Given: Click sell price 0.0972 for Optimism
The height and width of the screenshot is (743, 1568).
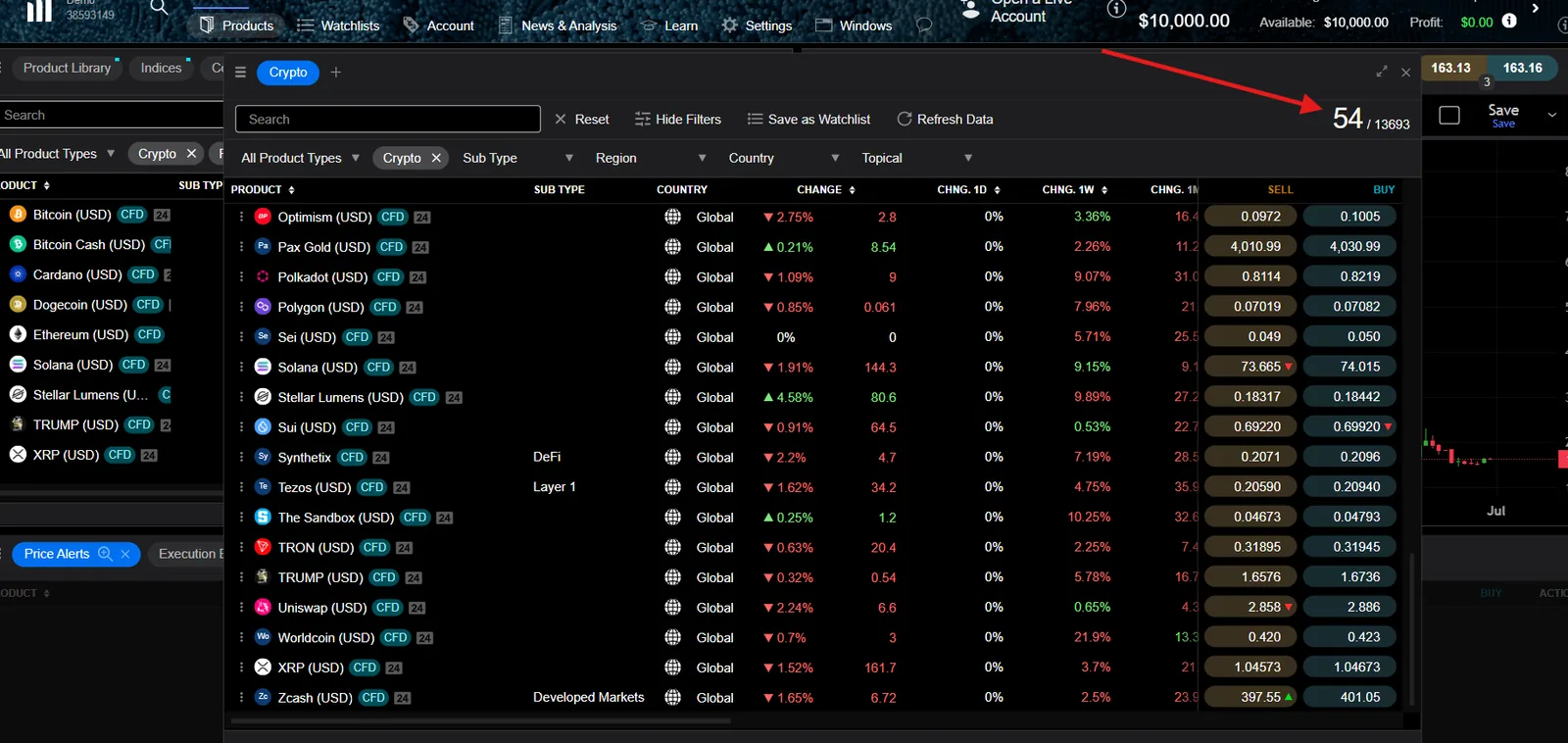Looking at the screenshot, I should tap(1250, 216).
